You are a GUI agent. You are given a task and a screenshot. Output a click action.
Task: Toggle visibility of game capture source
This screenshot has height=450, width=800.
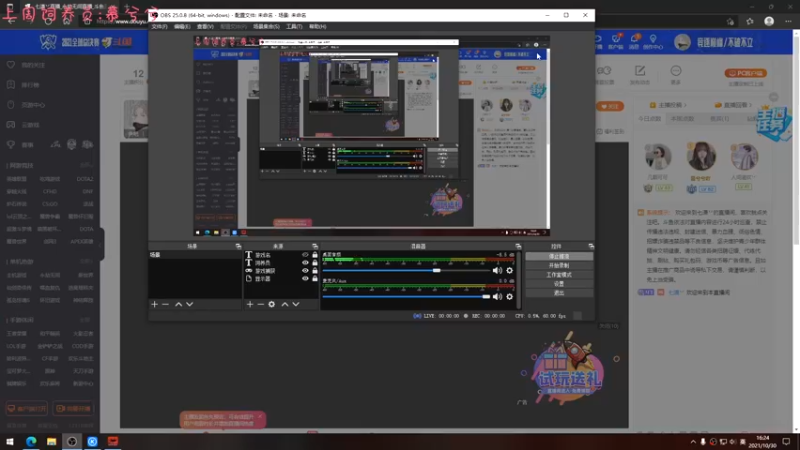coord(305,271)
